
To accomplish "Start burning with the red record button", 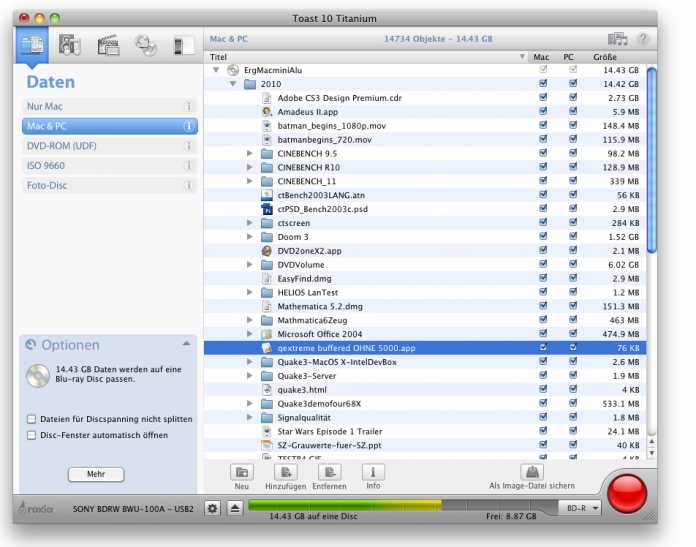I will point(627,494).
